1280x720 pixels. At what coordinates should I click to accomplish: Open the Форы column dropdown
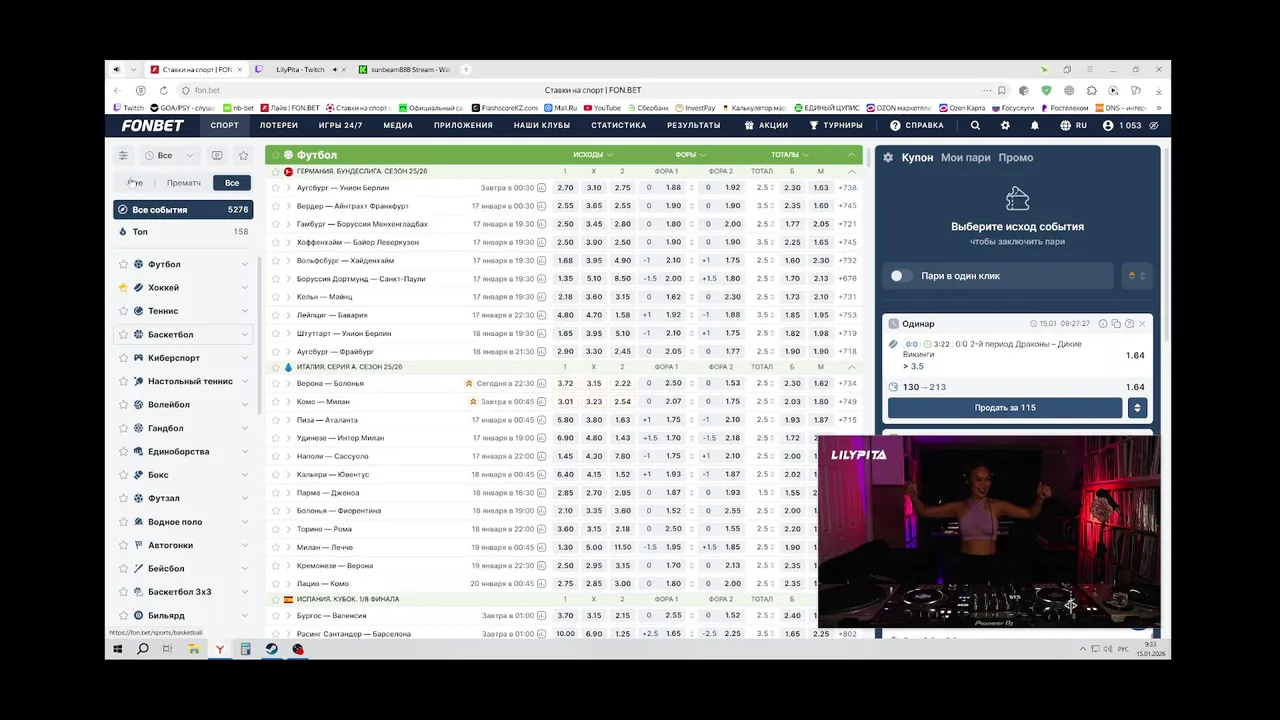[x=690, y=155]
